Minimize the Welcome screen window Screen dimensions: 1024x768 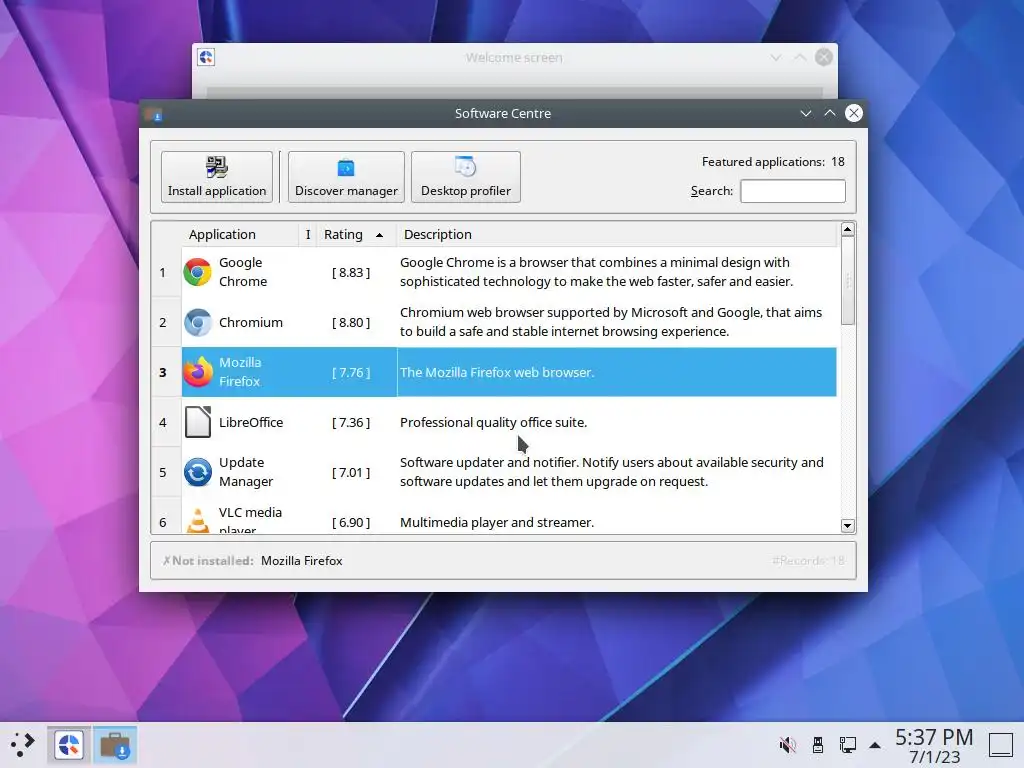(x=776, y=57)
